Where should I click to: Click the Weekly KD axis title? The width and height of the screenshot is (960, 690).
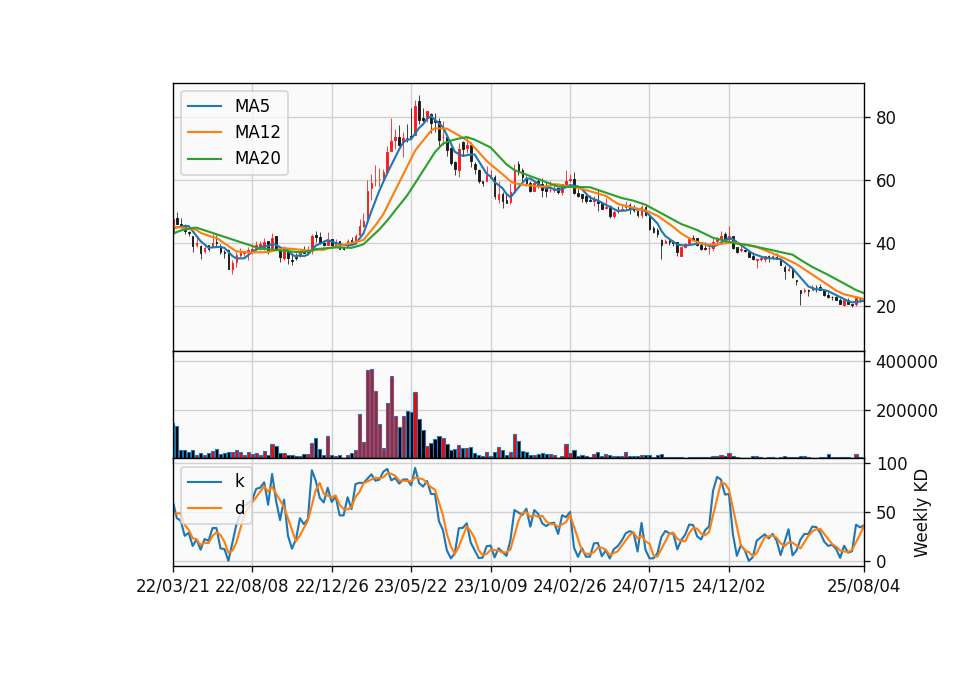tap(921, 513)
